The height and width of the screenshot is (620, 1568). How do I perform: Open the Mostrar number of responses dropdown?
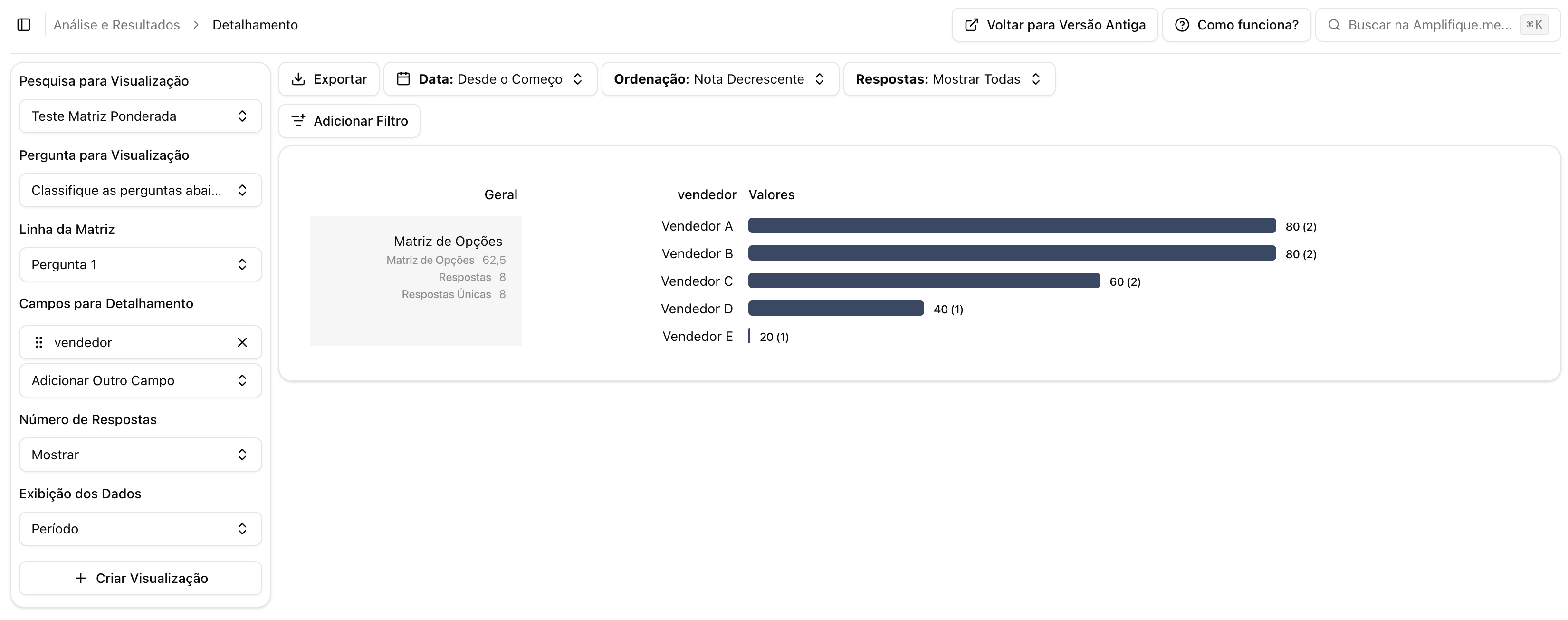(x=141, y=455)
